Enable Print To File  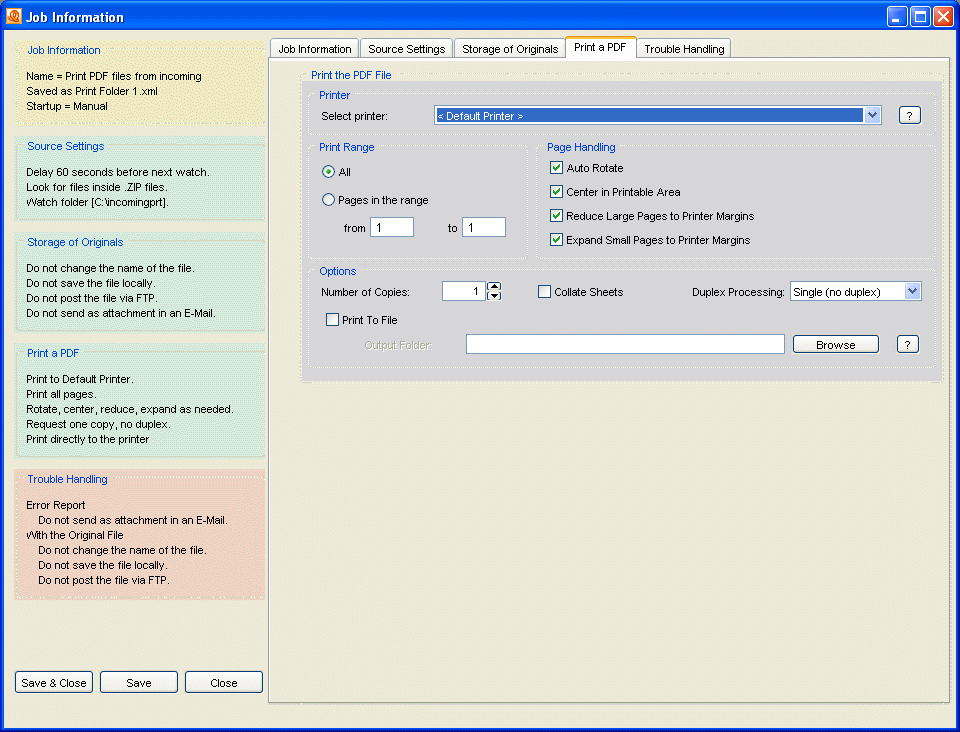[331, 319]
